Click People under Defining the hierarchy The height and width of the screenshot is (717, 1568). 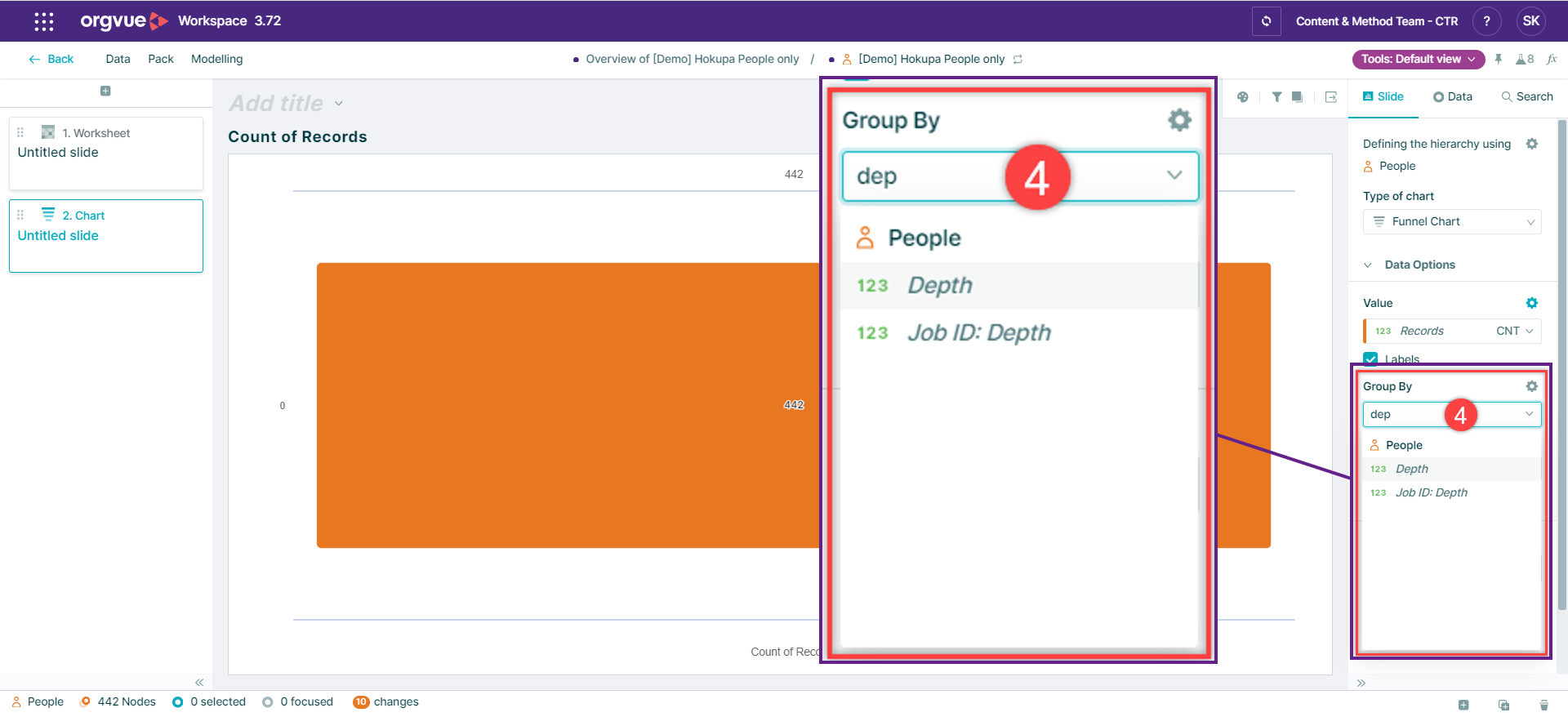click(x=1389, y=166)
